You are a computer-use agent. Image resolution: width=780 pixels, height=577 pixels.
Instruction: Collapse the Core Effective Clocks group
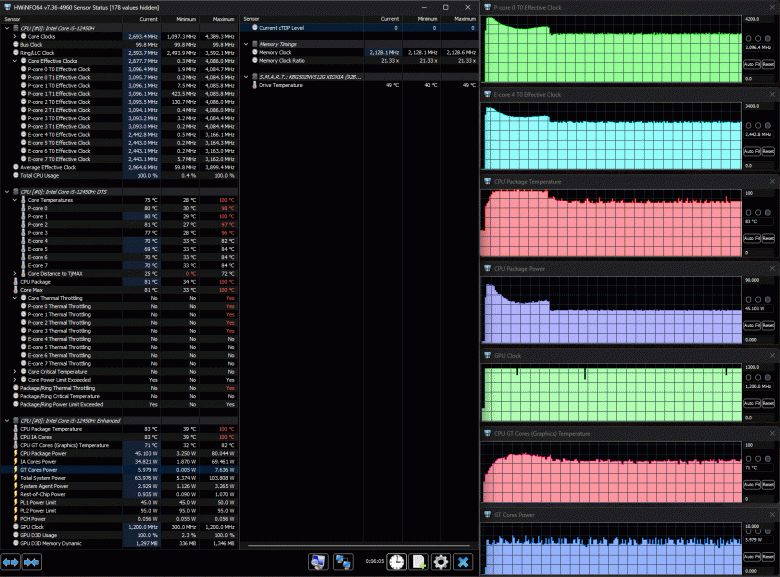[15, 62]
